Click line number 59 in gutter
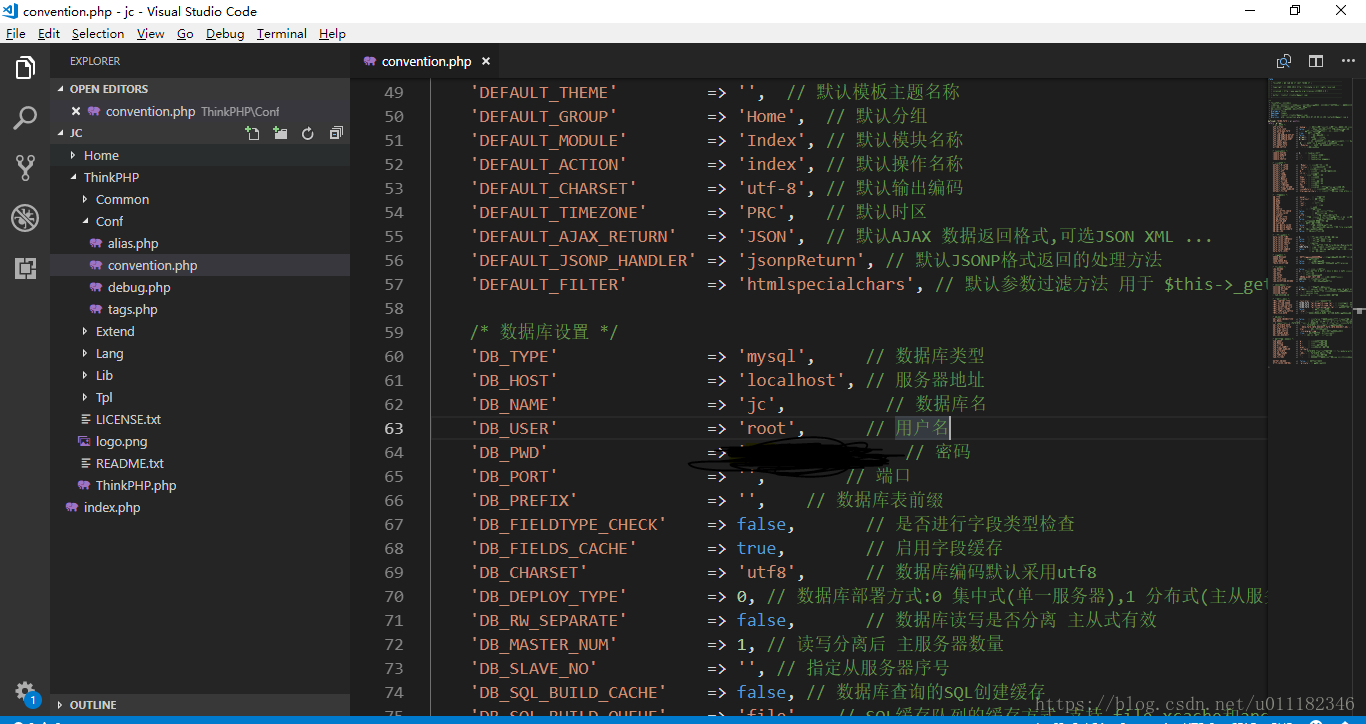Screen dimensions: 1366x724 (394, 332)
